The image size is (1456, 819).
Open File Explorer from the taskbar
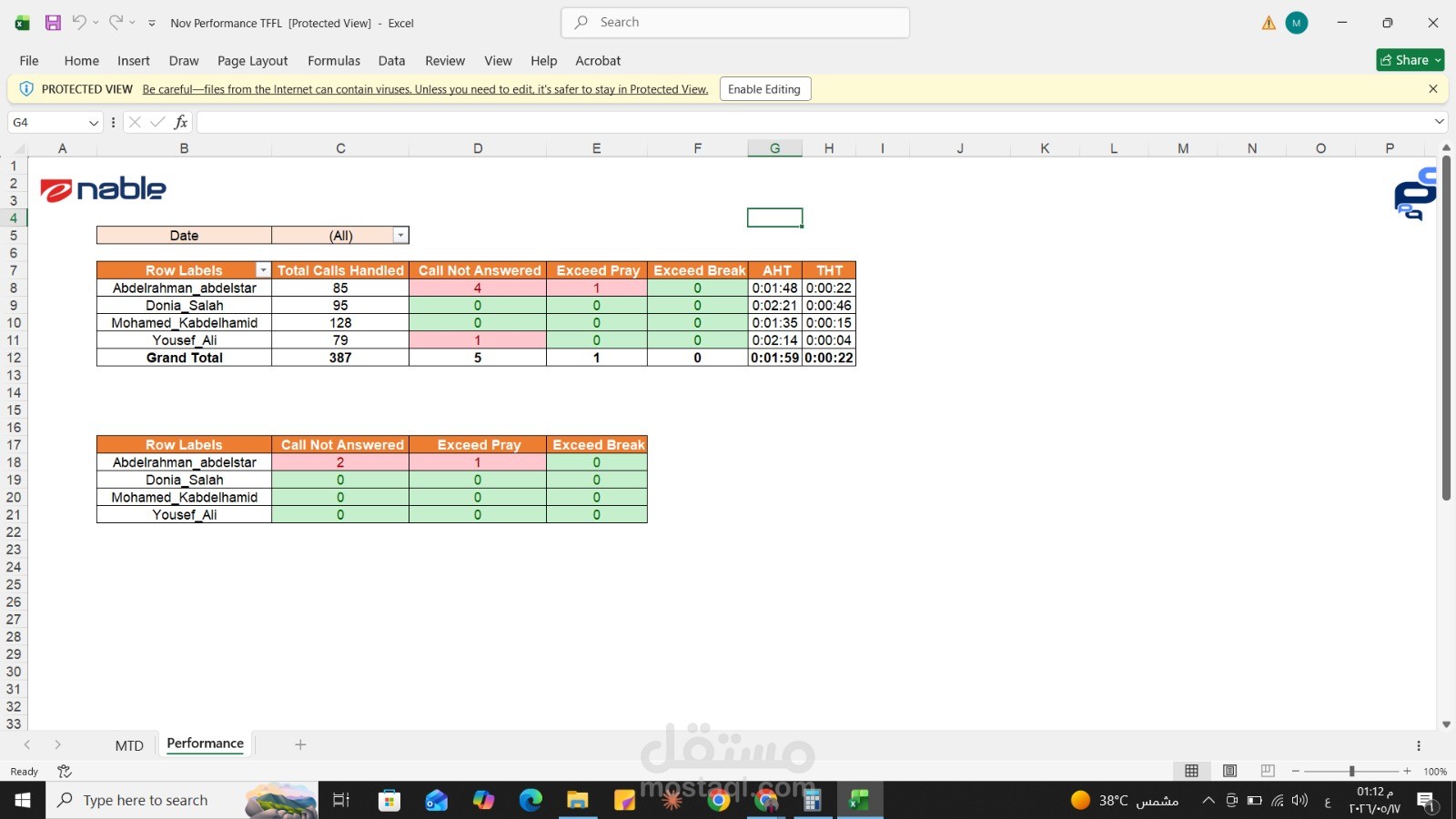[x=578, y=800]
